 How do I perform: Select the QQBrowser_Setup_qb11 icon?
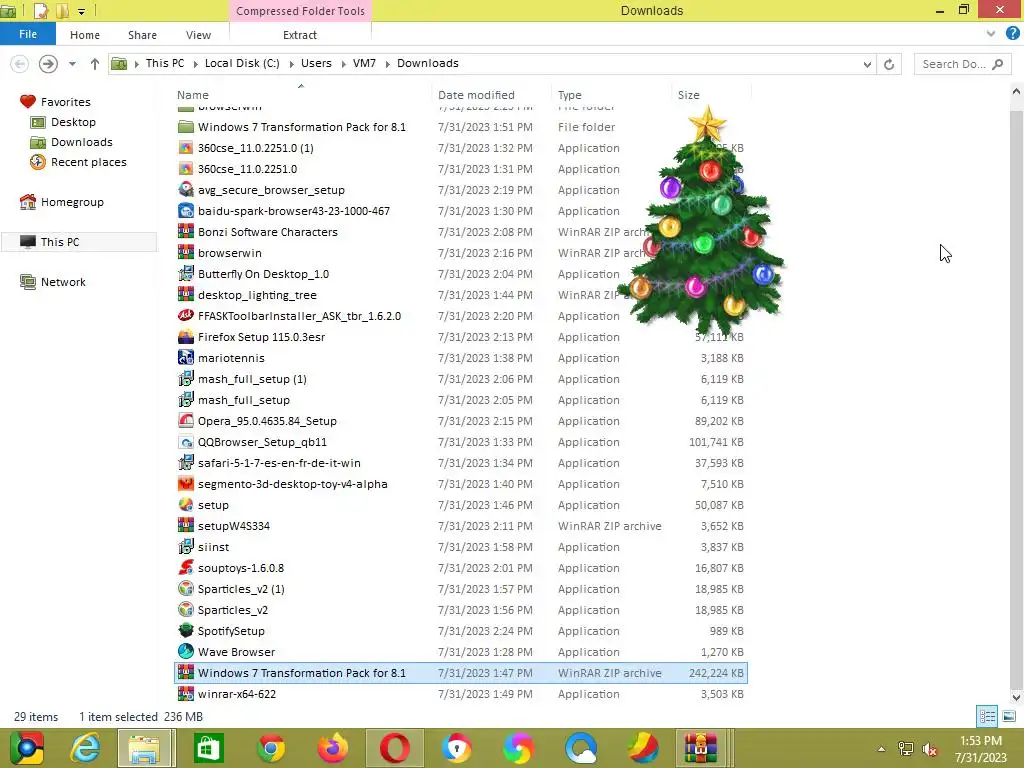(185, 442)
